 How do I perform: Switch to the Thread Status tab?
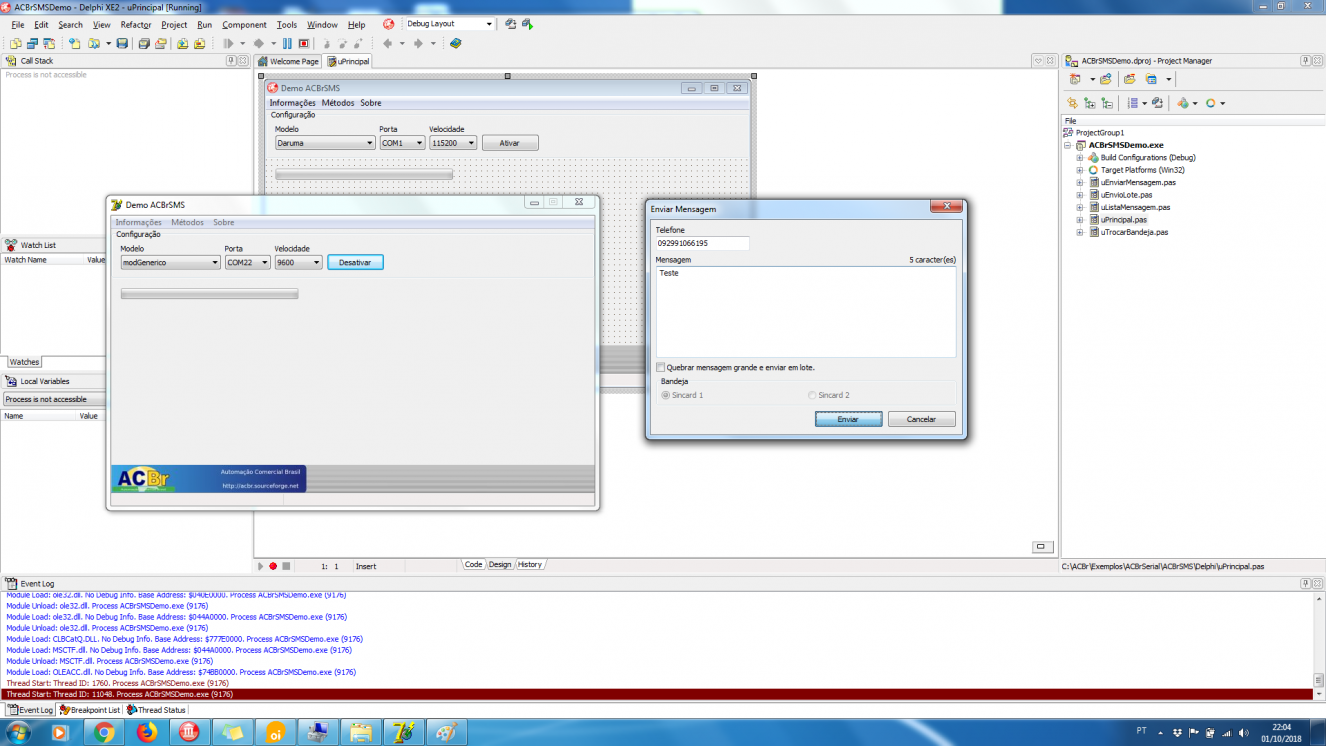(x=158, y=710)
